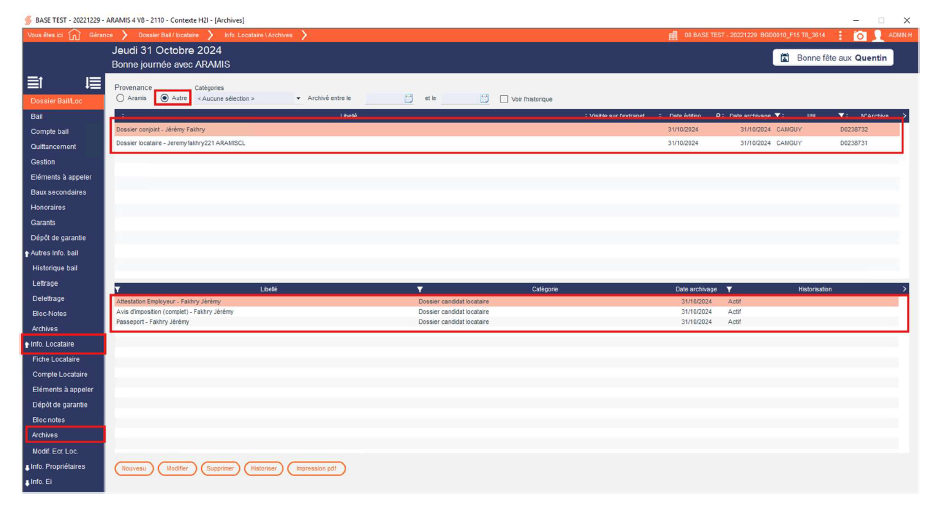Click the building icon beside BASE TEST

coord(674,35)
